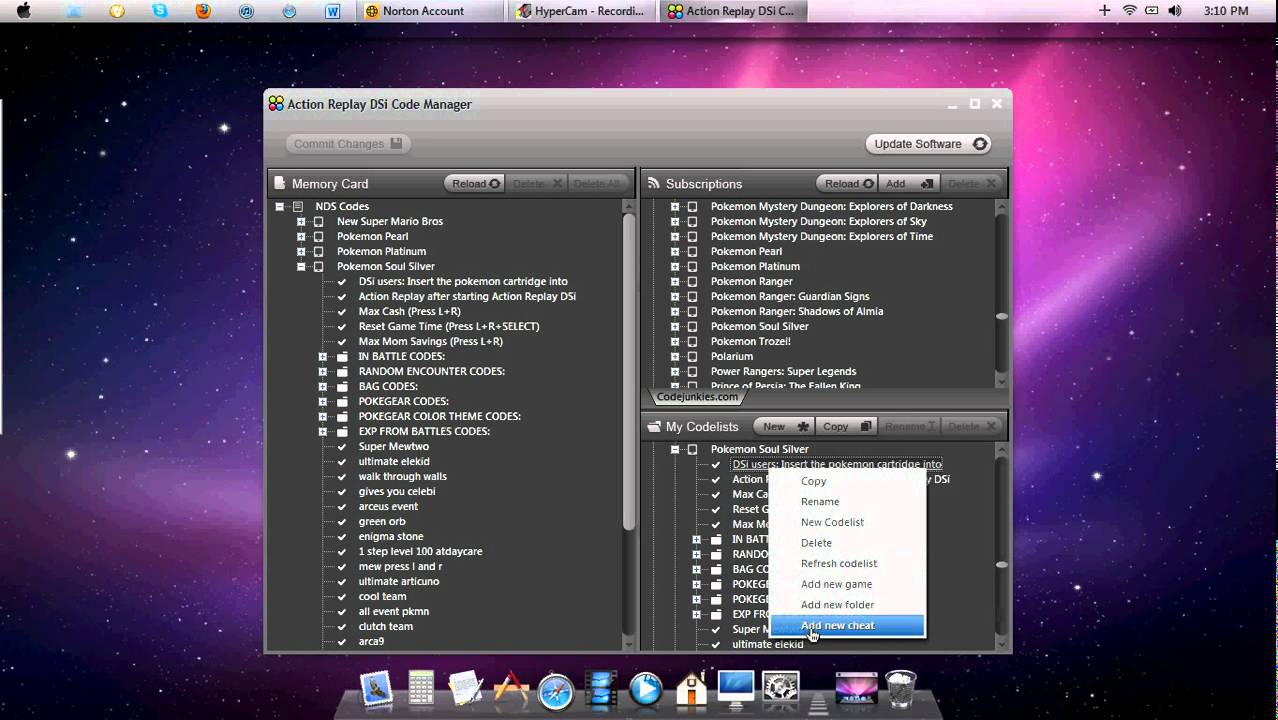Click the Norton yellow checkmark icon in top bar
The image size is (1278, 720).
coord(117,11)
